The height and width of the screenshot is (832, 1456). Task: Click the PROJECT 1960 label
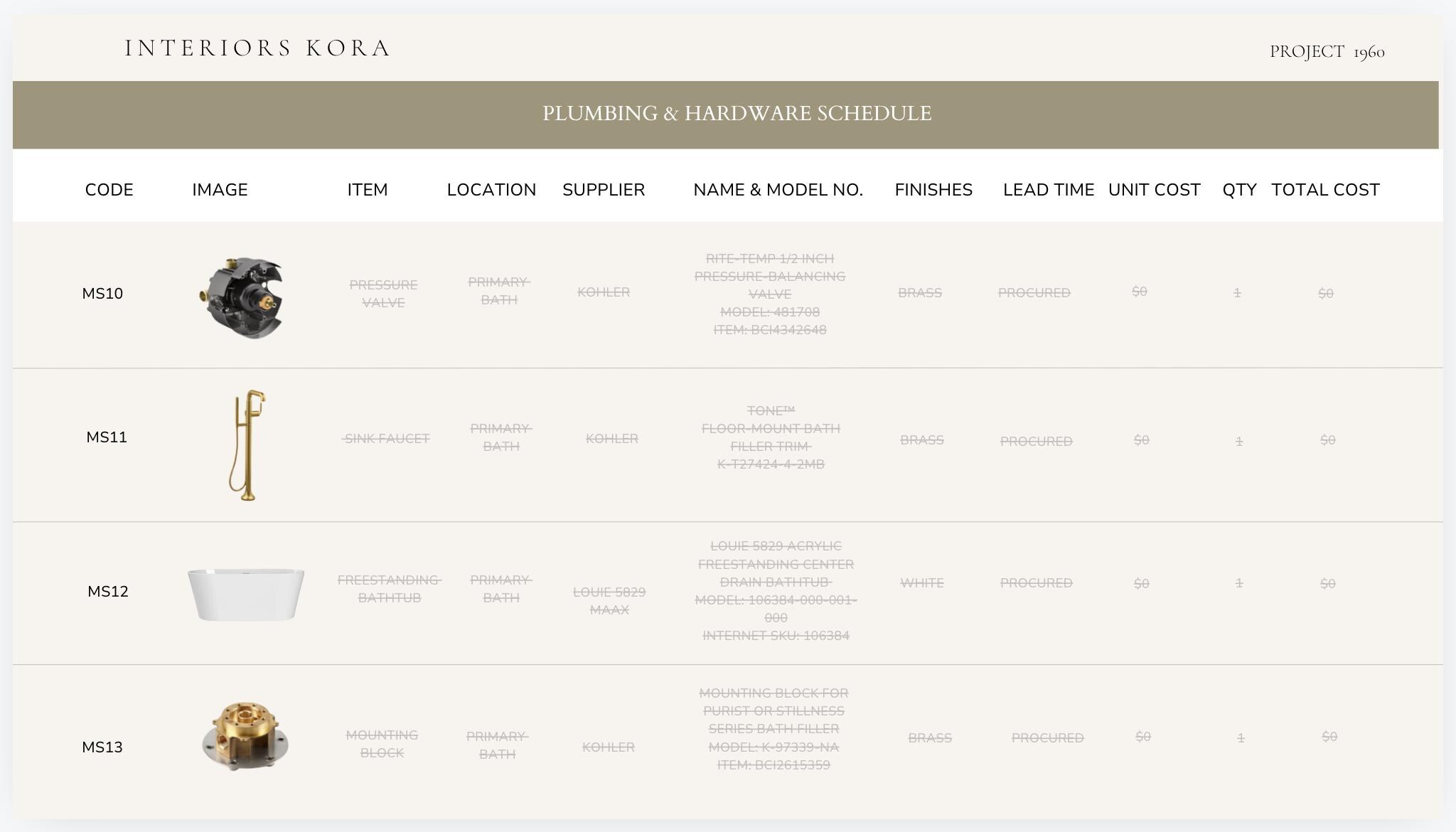1327,52
